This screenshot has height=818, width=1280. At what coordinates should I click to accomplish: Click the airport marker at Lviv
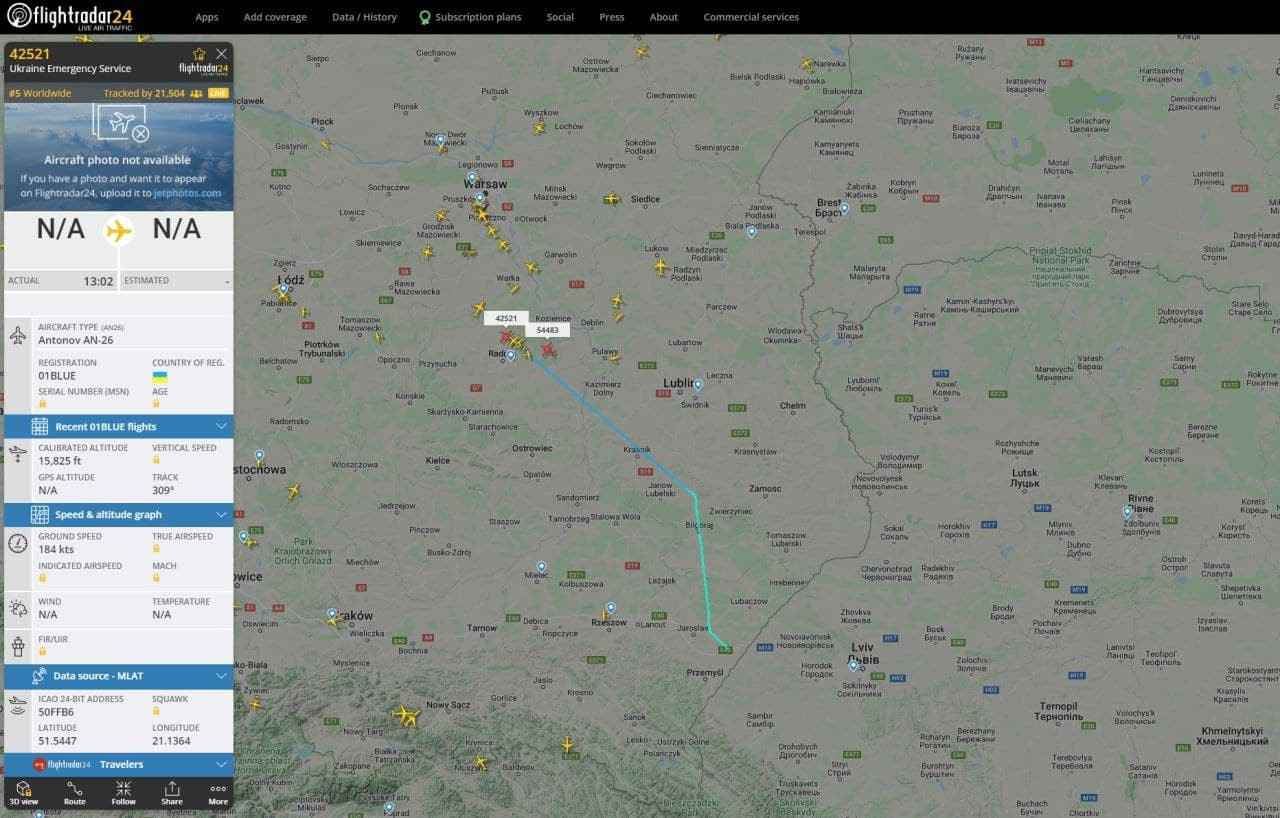853,662
